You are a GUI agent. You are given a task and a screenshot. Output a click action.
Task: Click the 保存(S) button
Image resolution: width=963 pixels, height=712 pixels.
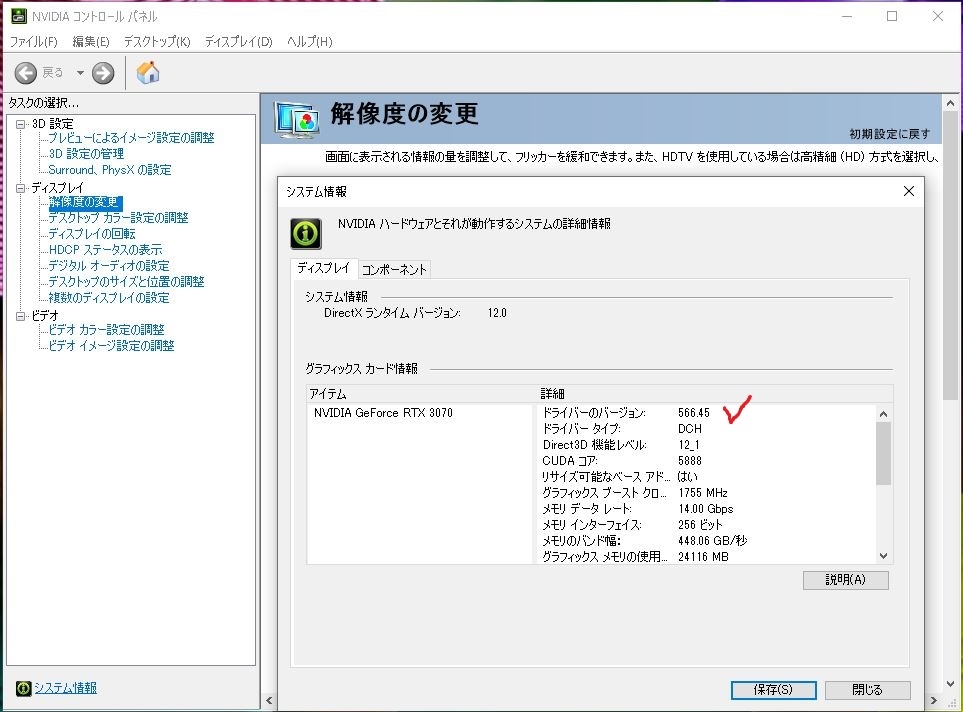[x=773, y=690]
